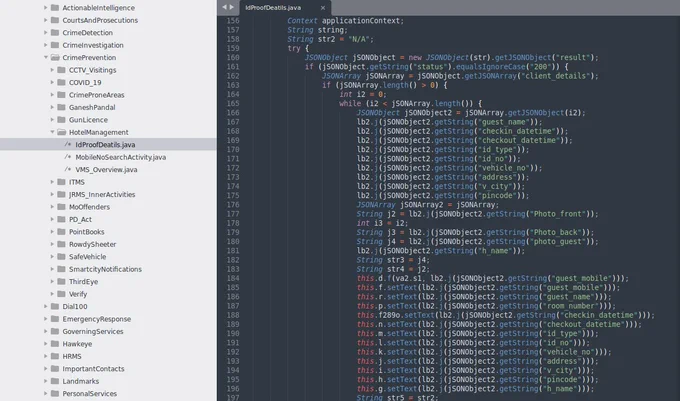
Task: Click the CrimeProneAreas folder icon
Action: 61,95
